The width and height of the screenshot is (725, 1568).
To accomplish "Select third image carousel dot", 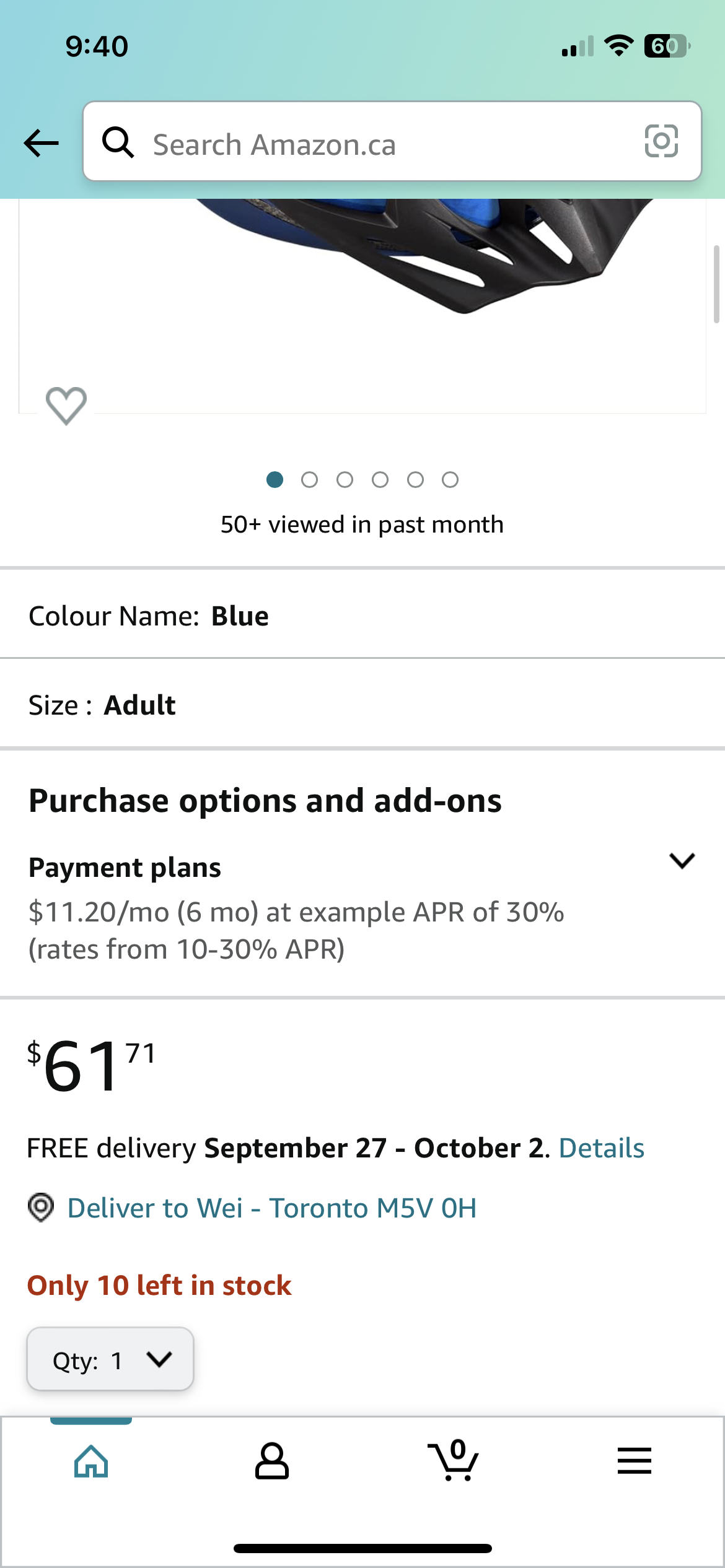I will (345, 480).
